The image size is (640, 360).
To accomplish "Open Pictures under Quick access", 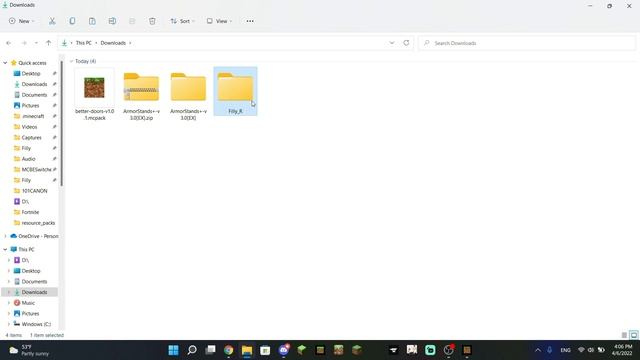I will [30, 105].
